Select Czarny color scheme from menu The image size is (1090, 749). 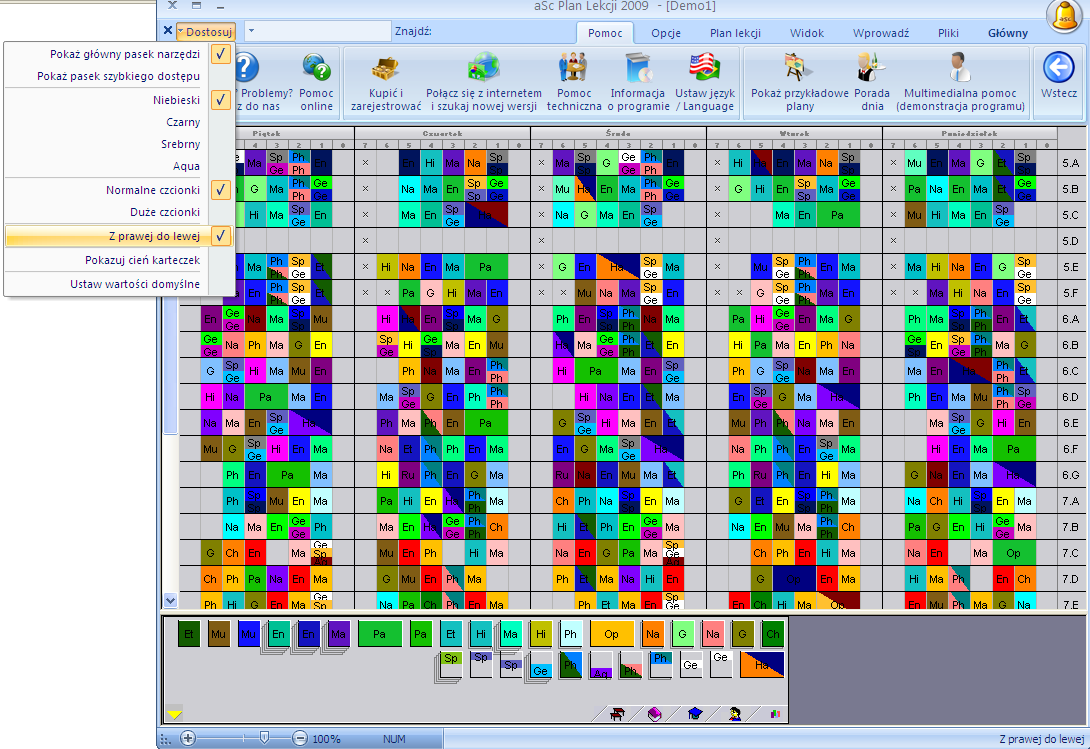(182, 122)
